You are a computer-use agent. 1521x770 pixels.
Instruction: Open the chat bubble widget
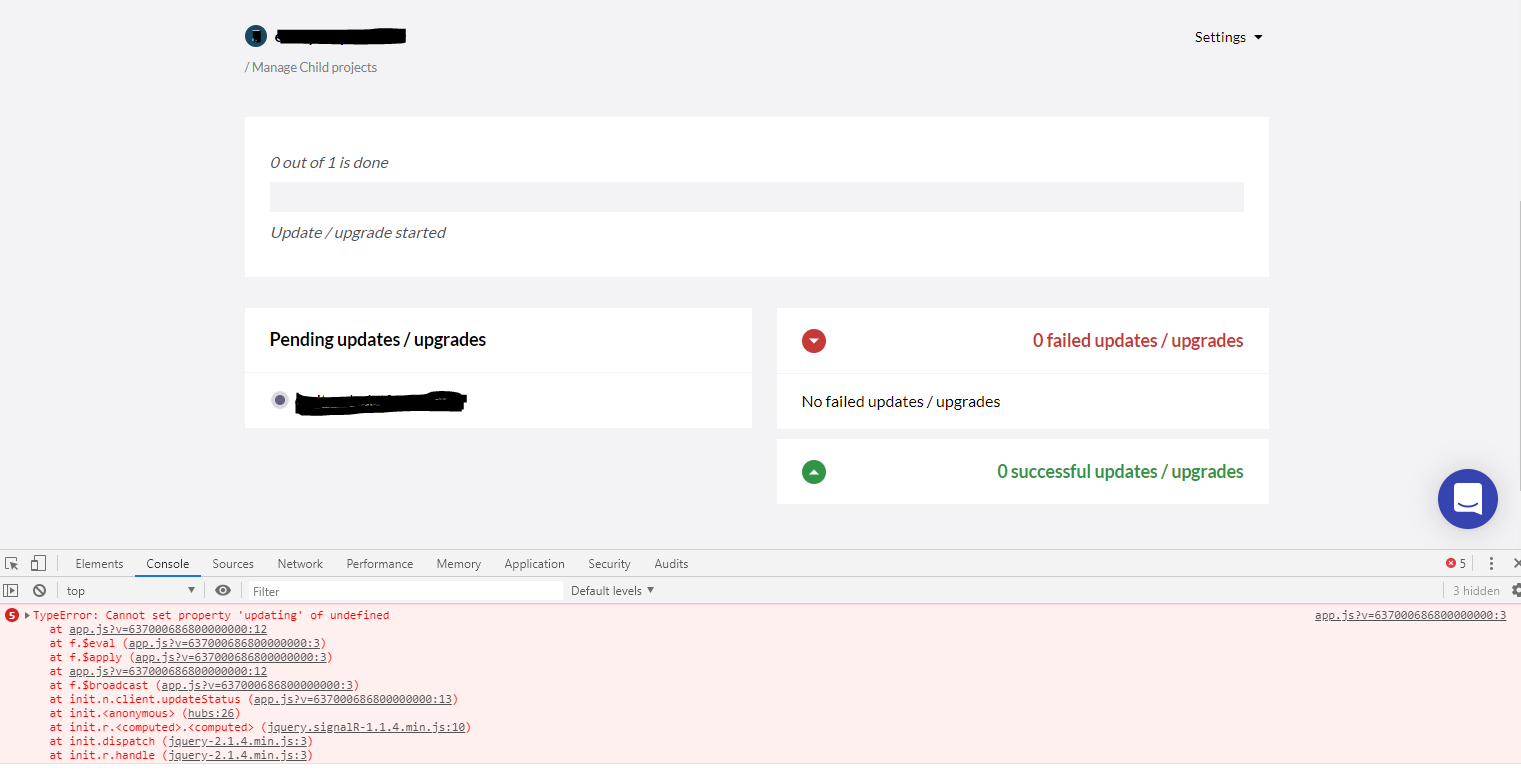(1467, 498)
